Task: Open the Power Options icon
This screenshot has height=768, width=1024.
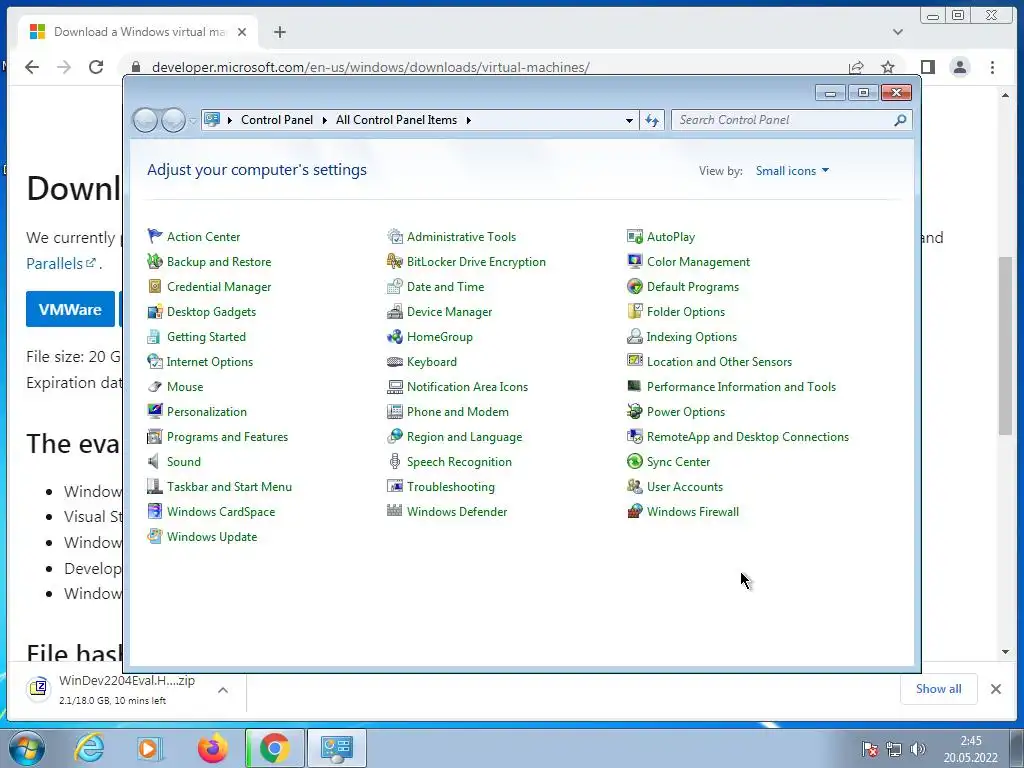Action: pyautogui.click(x=635, y=411)
